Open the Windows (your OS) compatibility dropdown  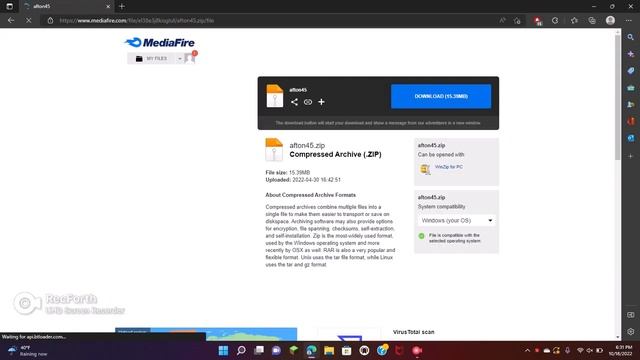point(456,220)
